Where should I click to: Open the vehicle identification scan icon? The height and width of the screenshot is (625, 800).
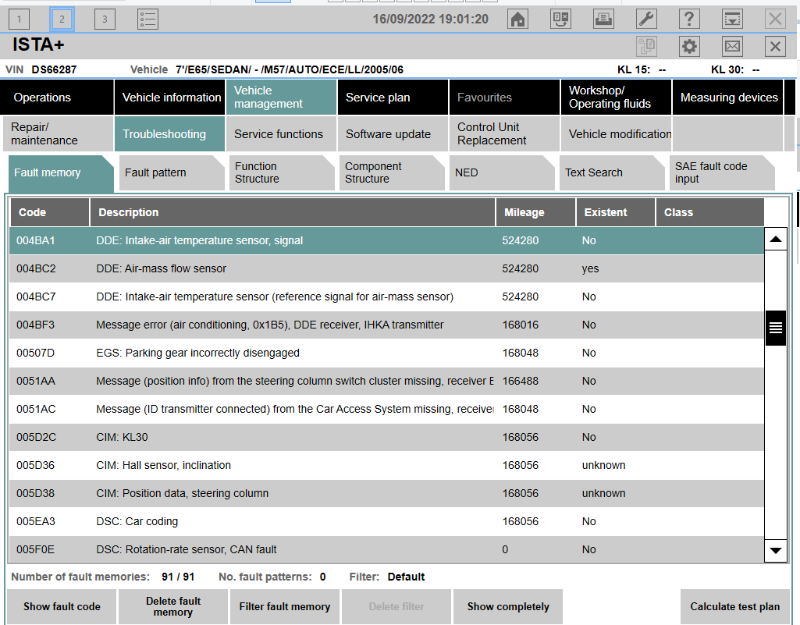[560, 19]
